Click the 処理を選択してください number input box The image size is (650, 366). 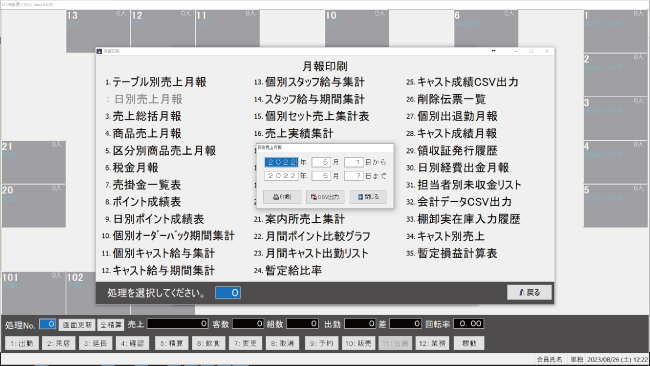coord(228,293)
